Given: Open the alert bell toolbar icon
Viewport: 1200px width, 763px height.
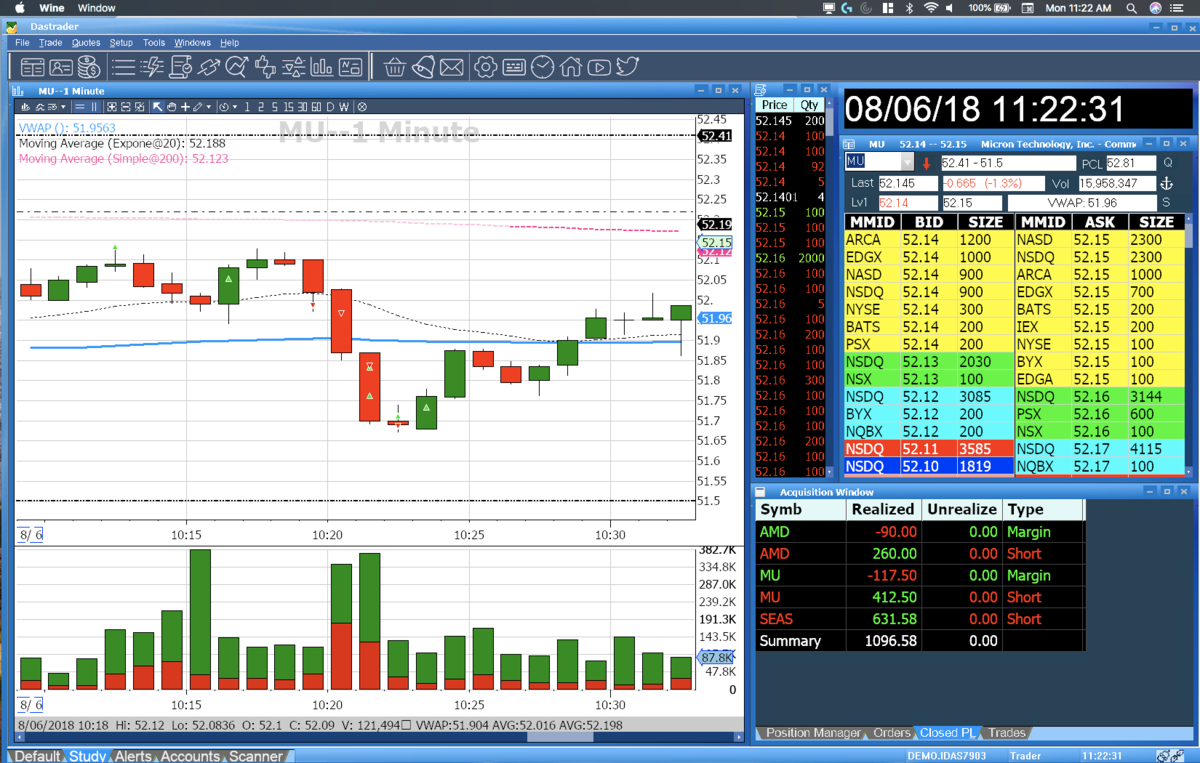Looking at the screenshot, I should 423,67.
